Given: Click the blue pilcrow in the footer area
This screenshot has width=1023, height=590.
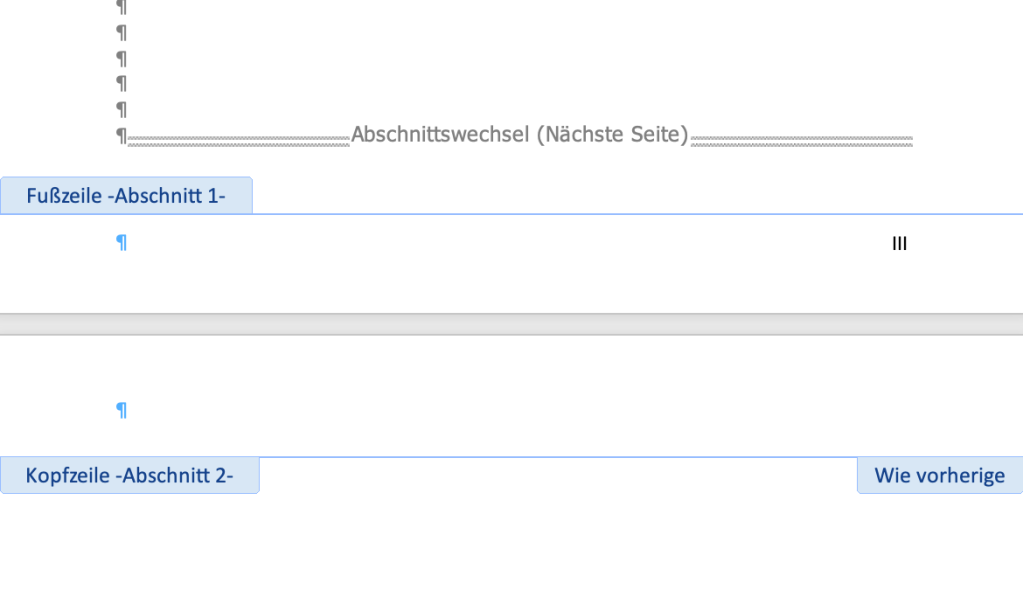Looking at the screenshot, I should pyautogui.click(x=121, y=242).
